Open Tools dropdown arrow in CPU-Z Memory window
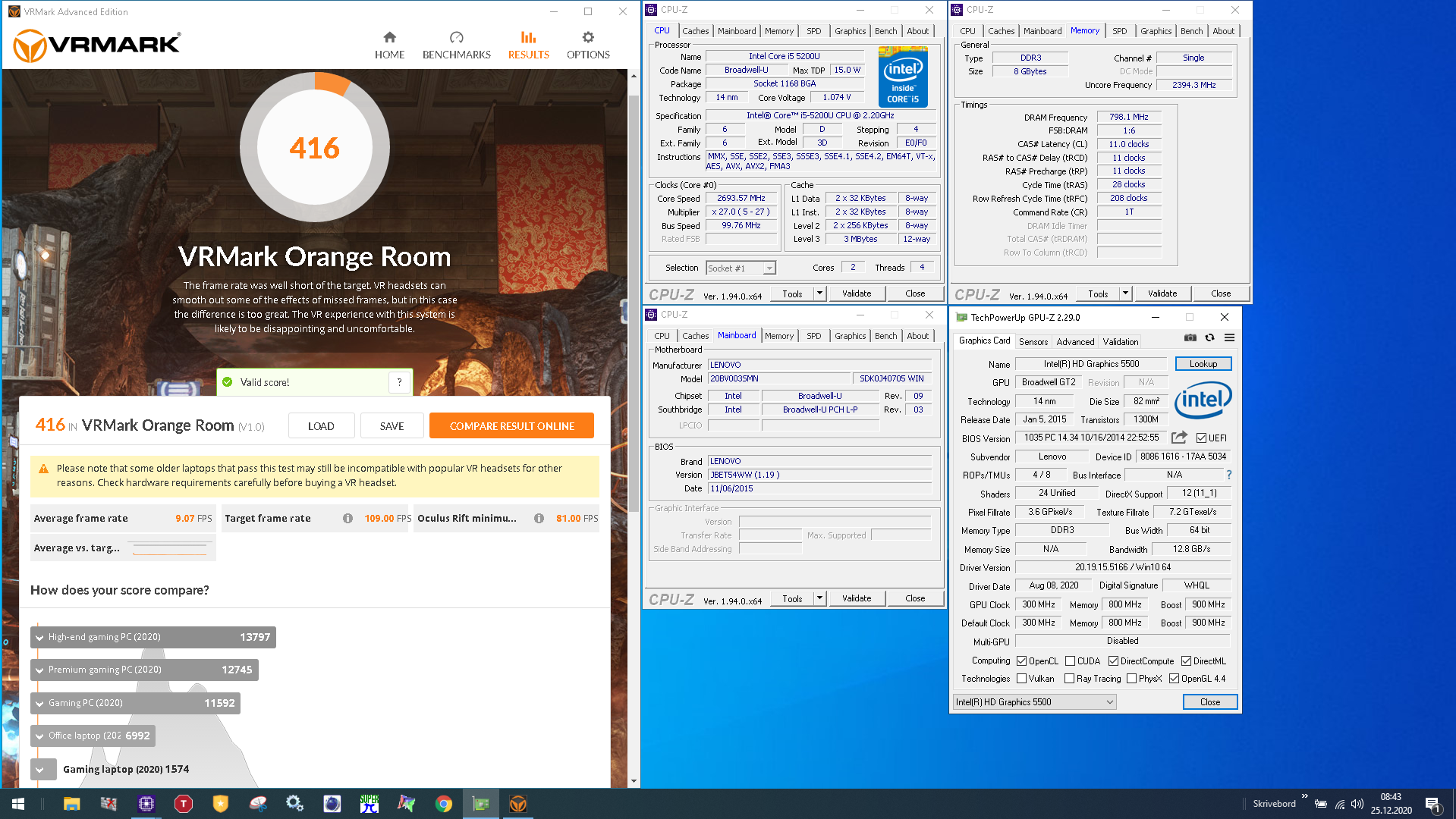 coord(1125,293)
